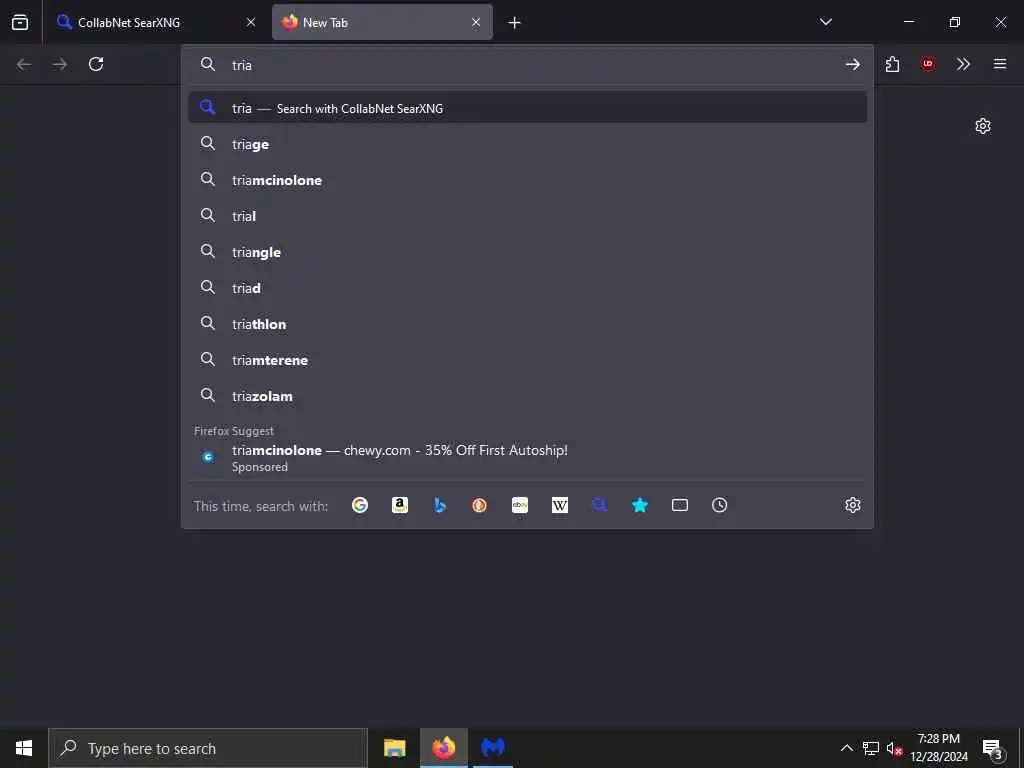Open Firefox View icon
This screenshot has width=1024, height=768.
pyautogui.click(x=20, y=22)
